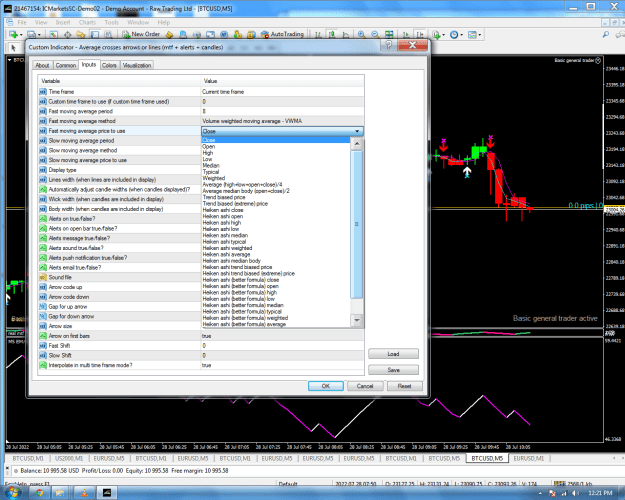Click the Save button
The width and height of the screenshot is (625, 500).
click(393, 370)
